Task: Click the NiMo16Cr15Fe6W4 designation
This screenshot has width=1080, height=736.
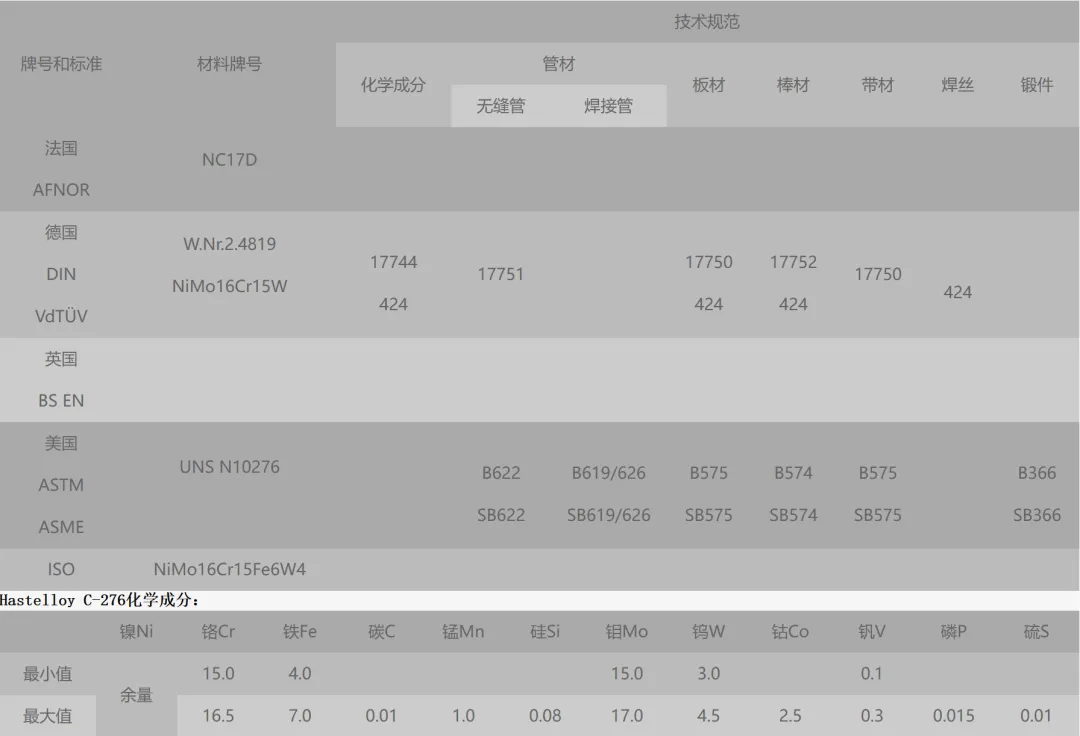Action: (x=229, y=569)
